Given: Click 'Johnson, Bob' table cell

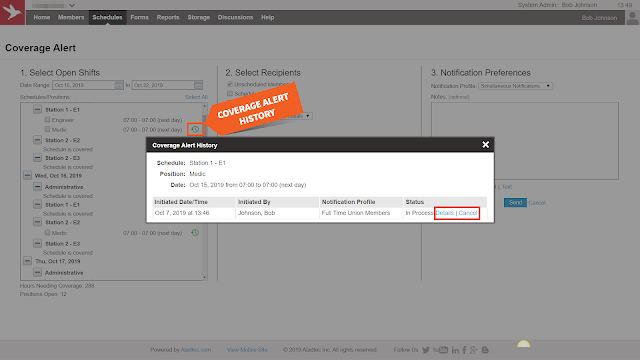Looking at the screenshot, I should click(277, 213).
